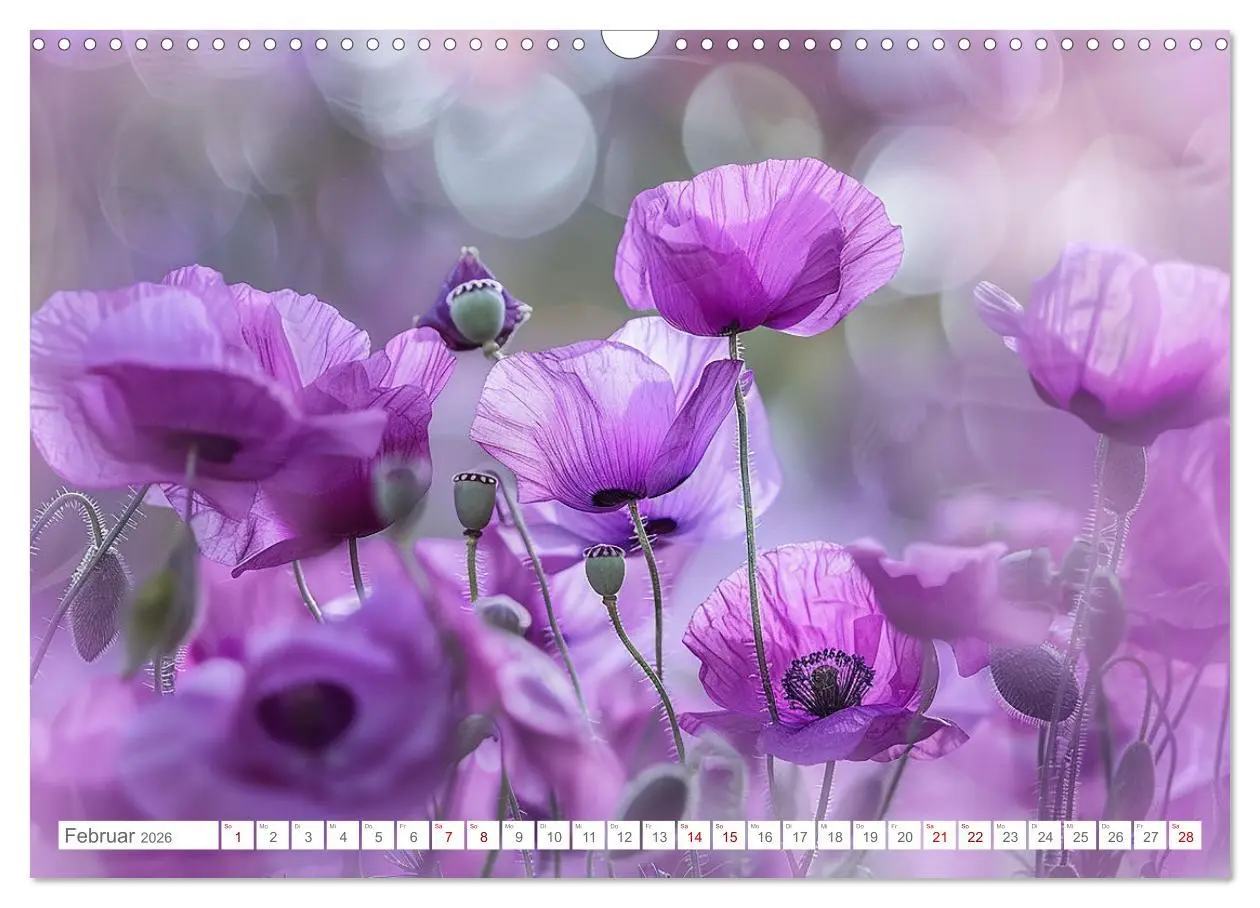The height and width of the screenshot is (908, 1260).
Task: Switch to the date 16 cell
Action: point(763,838)
